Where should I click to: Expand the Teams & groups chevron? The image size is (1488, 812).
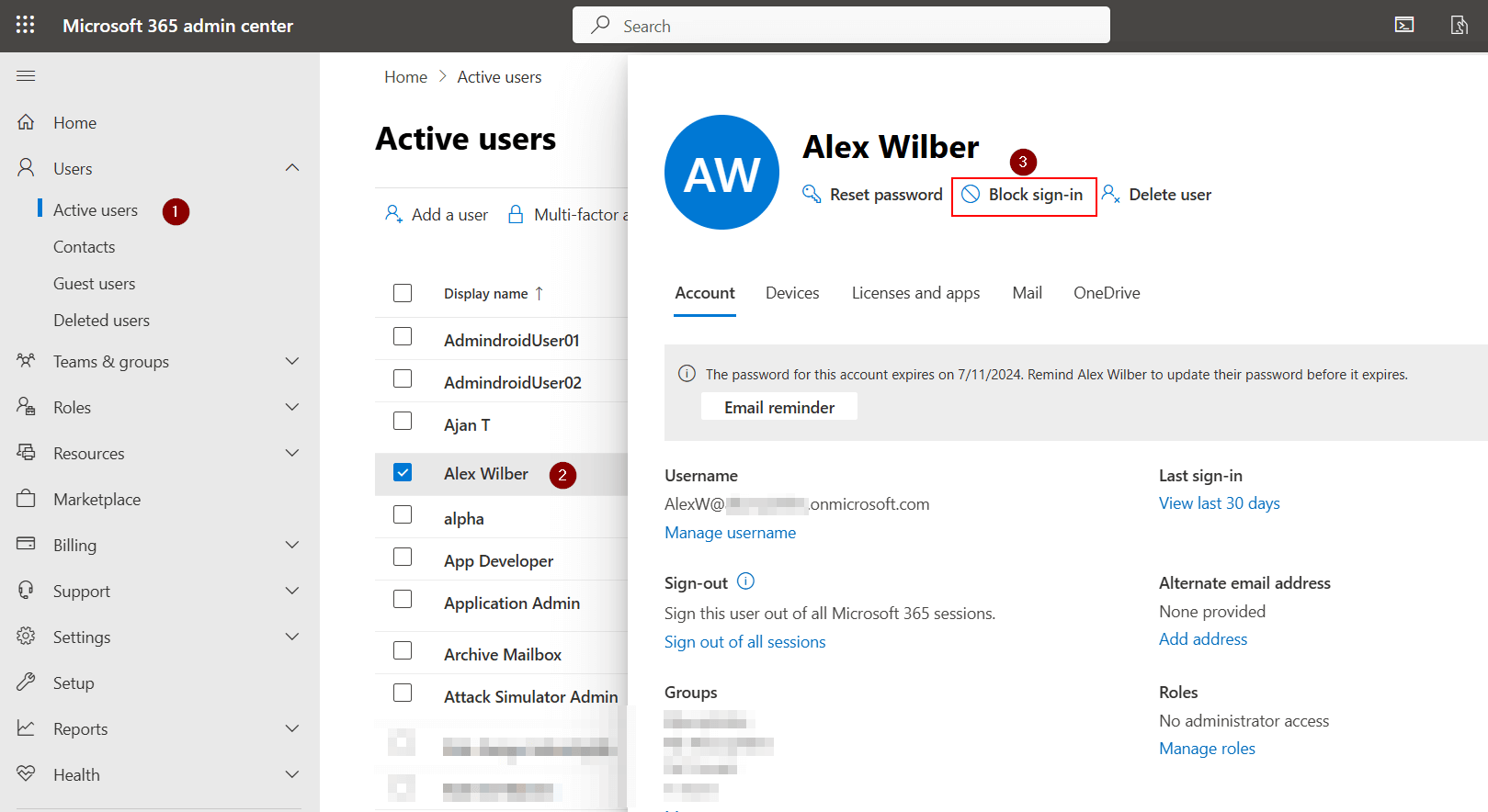(x=292, y=361)
